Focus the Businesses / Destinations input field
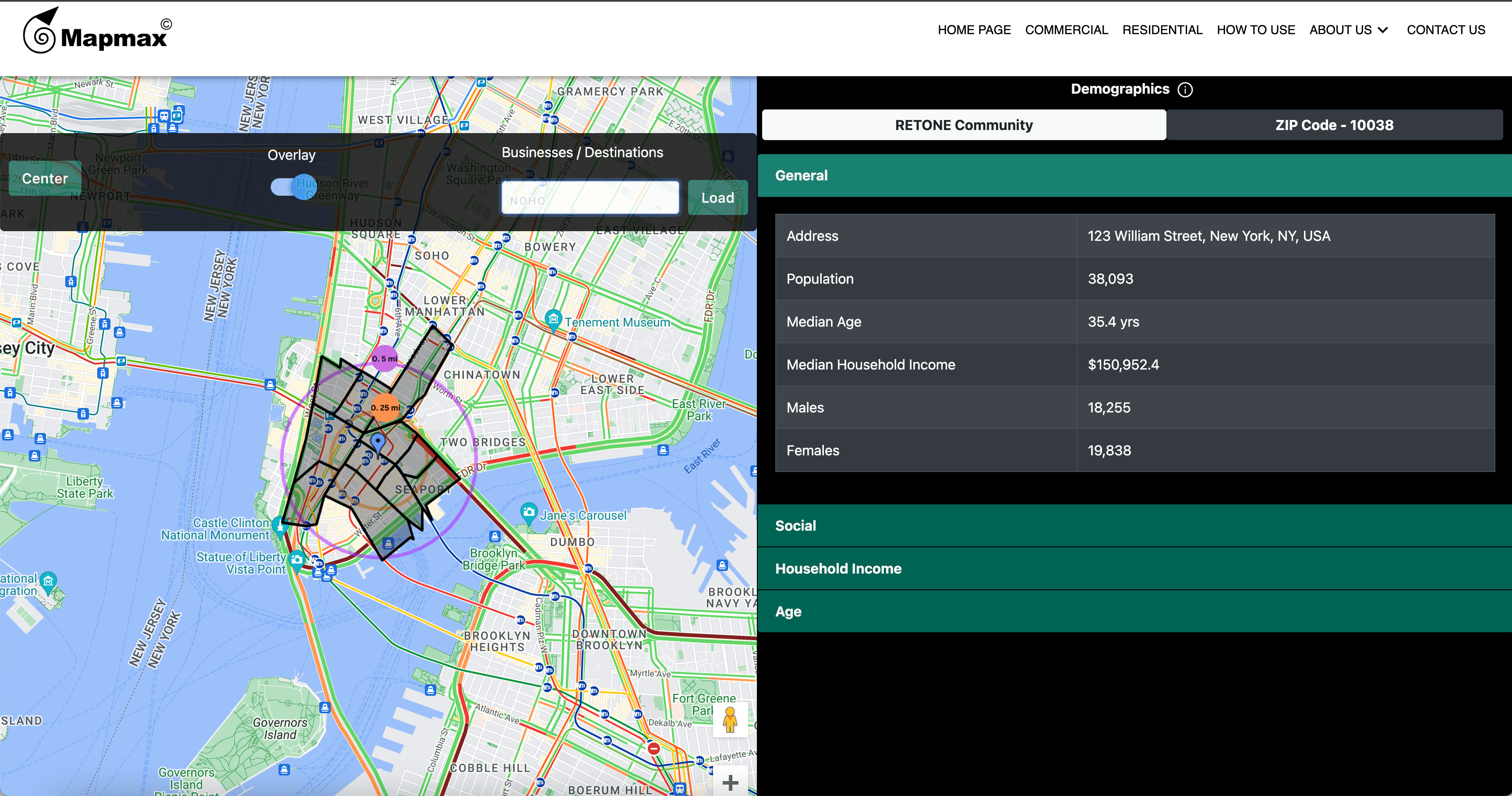 click(x=590, y=197)
